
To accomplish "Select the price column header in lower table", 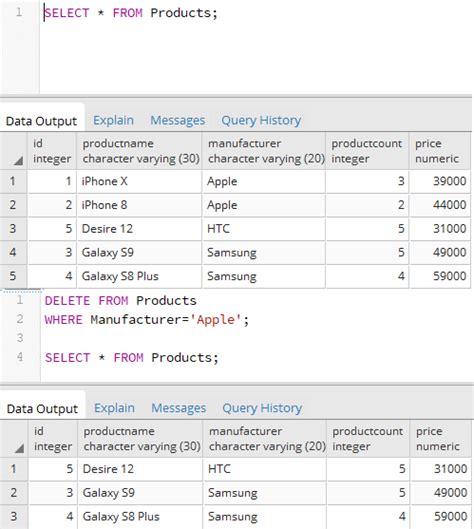I will [441, 439].
